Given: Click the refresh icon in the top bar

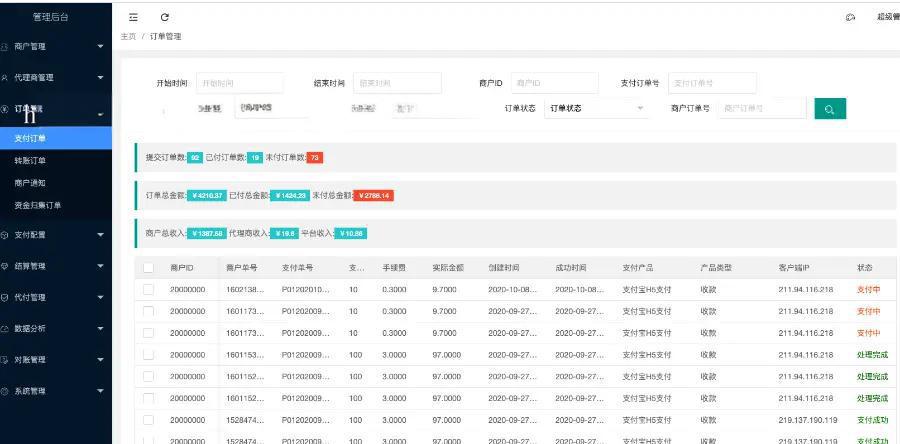Looking at the screenshot, I should coord(165,17).
